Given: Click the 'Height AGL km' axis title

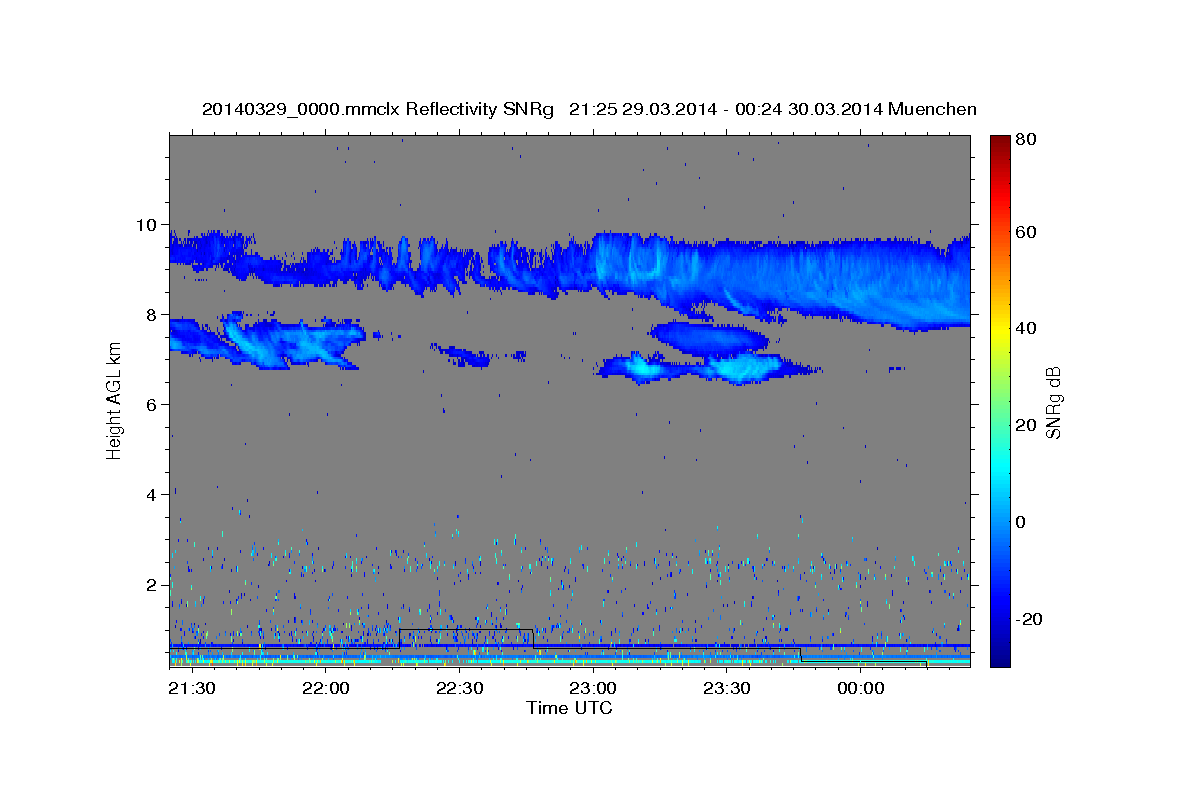Looking at the screenshot, I should (x=114, y=402).
